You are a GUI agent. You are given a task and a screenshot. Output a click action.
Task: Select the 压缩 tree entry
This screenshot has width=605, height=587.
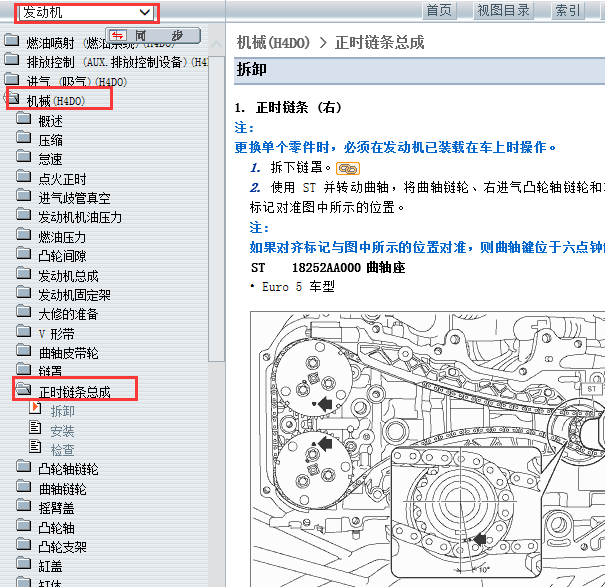(x=51, y=140)
